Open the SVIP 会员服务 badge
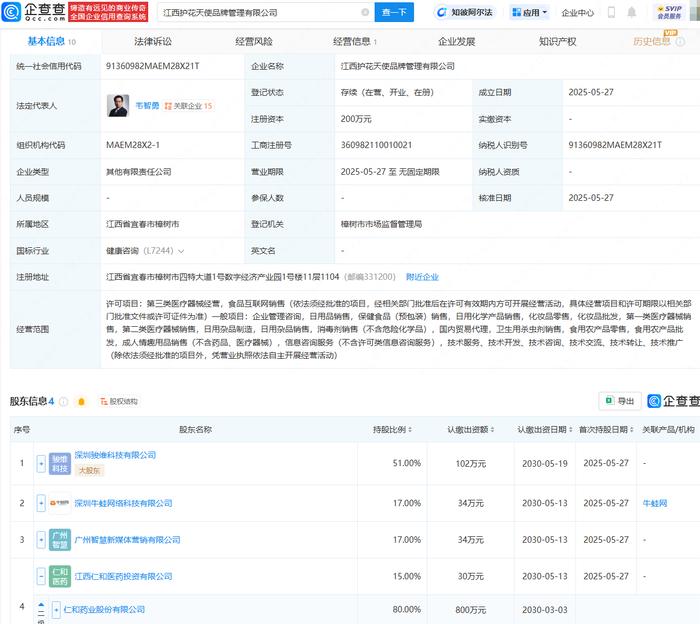This screenshot has width=700, height=624. pyautogui.click(x=669, y=12)
